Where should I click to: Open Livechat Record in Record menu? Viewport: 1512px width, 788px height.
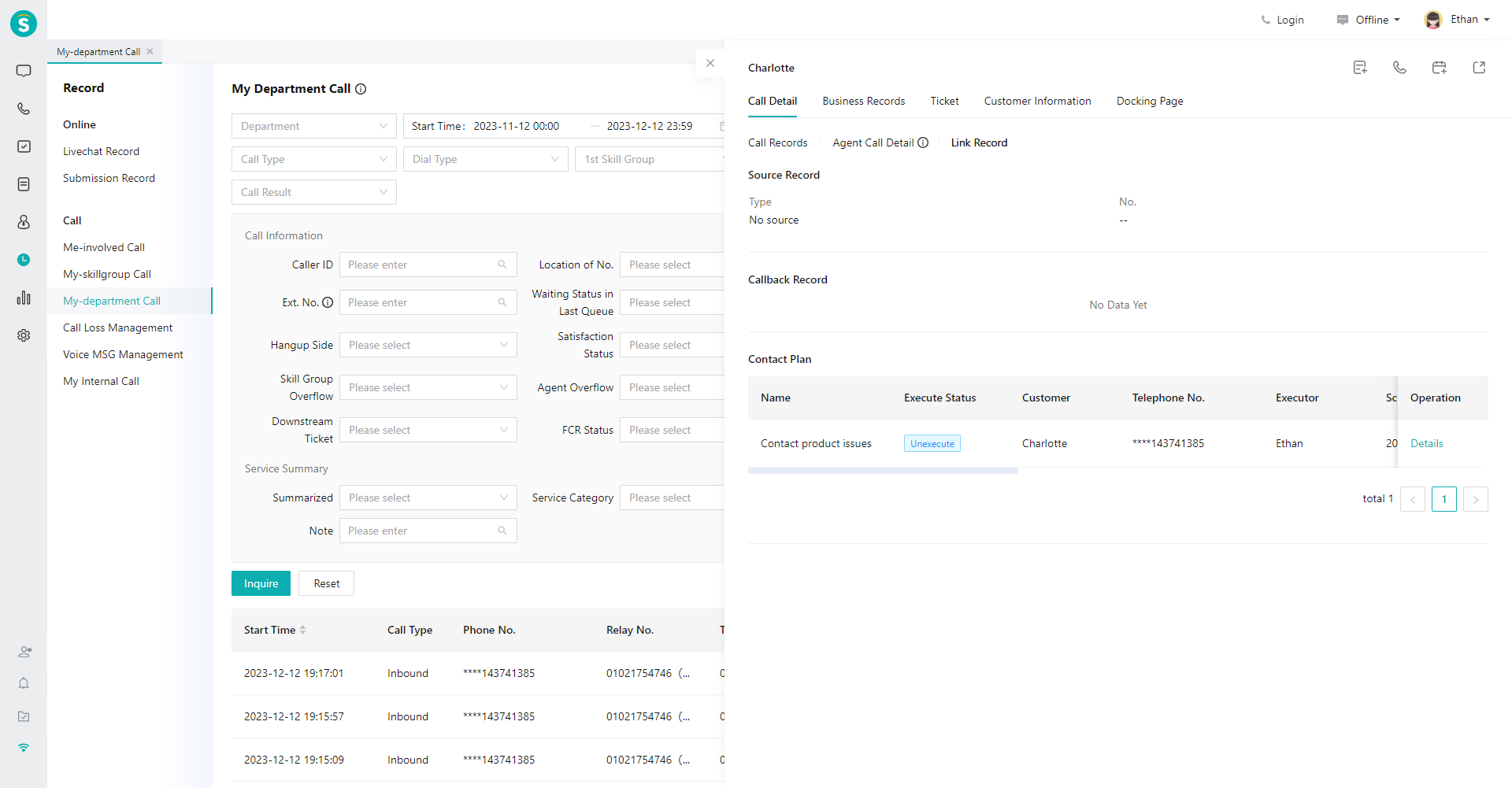[101, 151]
